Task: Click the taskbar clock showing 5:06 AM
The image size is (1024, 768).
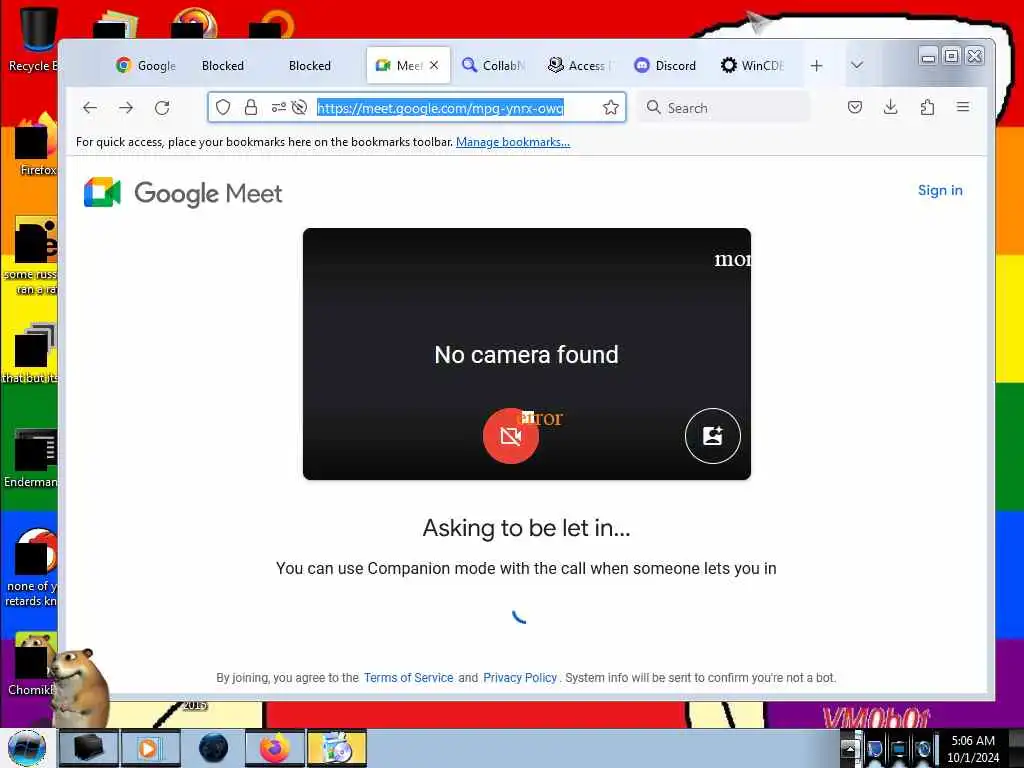Action: tap(973, 748)
